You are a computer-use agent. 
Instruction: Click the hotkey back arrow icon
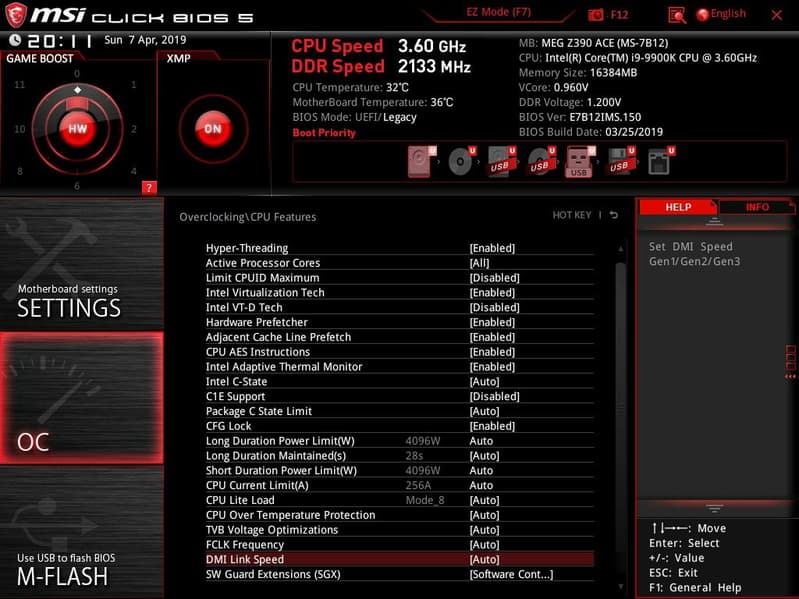[614, 215]
